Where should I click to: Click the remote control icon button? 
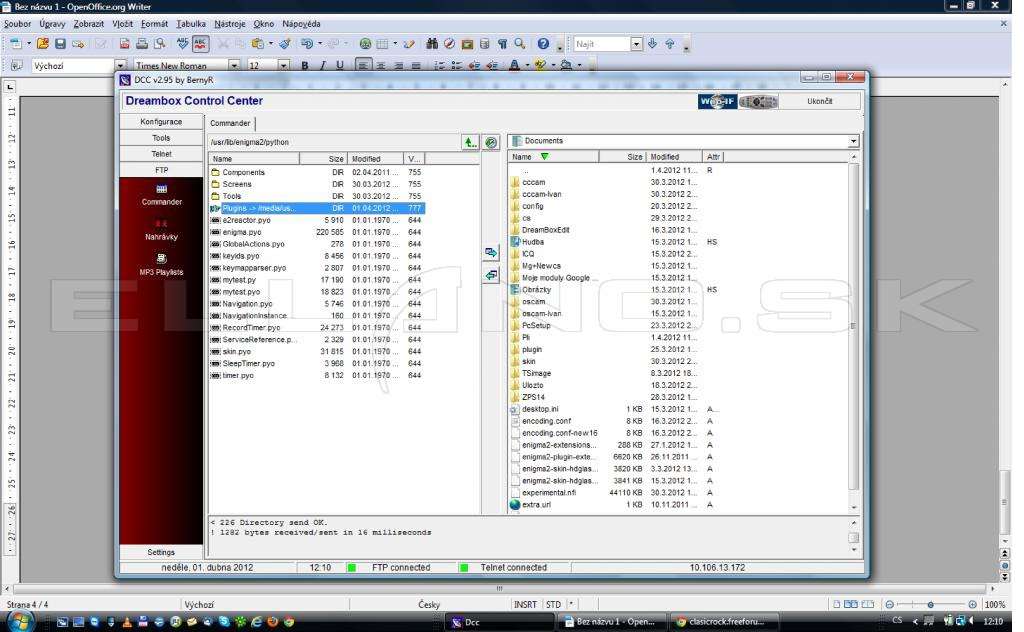(x=758, y=101)
